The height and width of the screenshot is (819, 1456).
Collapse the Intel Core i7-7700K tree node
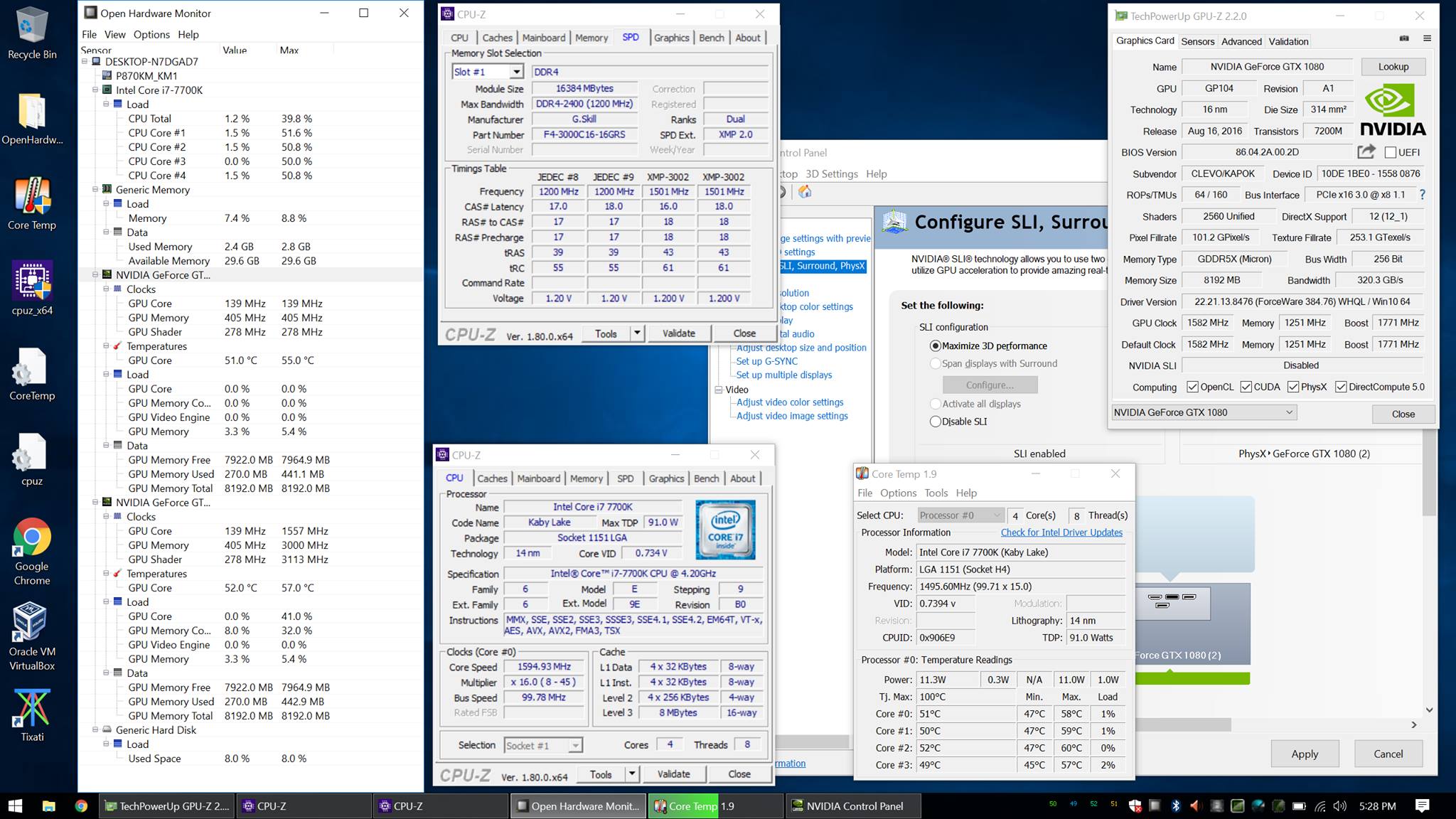pos(95,90)
